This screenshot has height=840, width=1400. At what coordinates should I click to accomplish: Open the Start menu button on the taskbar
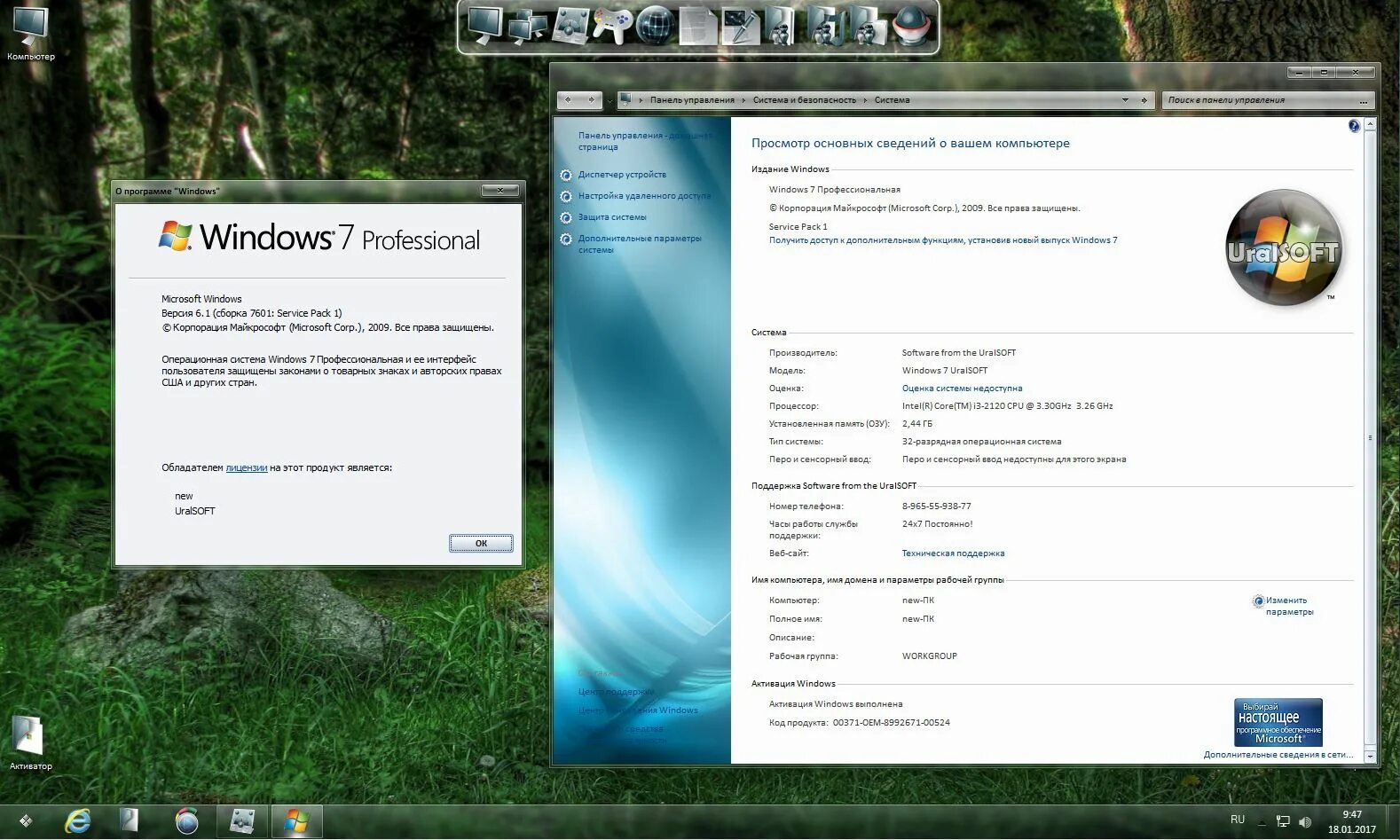[26, 821]
